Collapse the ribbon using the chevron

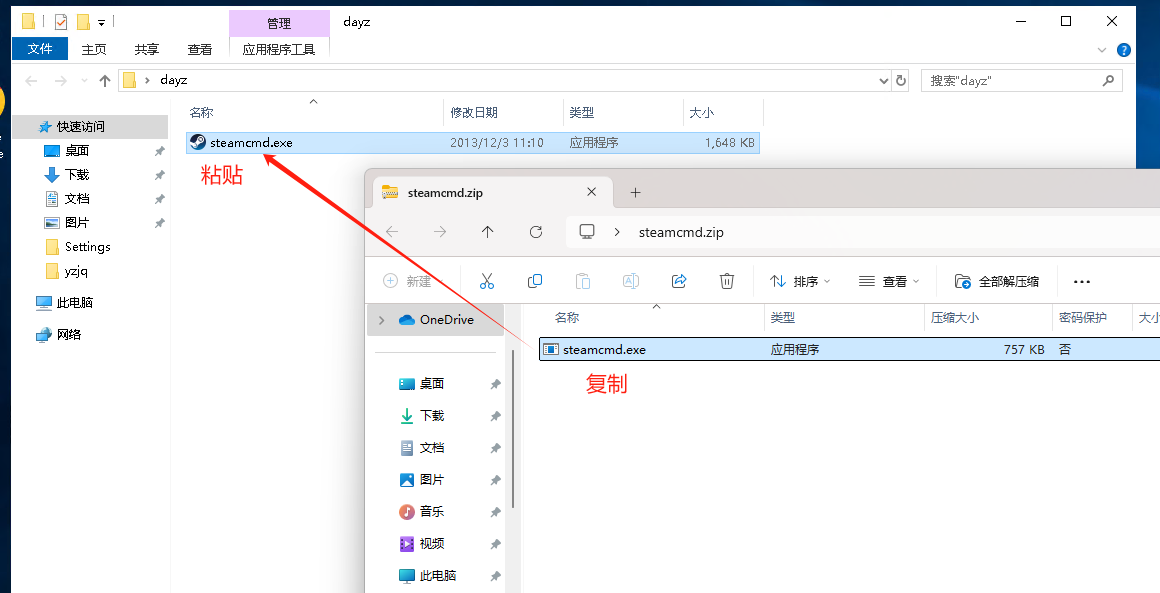(x=1102, y=50)
